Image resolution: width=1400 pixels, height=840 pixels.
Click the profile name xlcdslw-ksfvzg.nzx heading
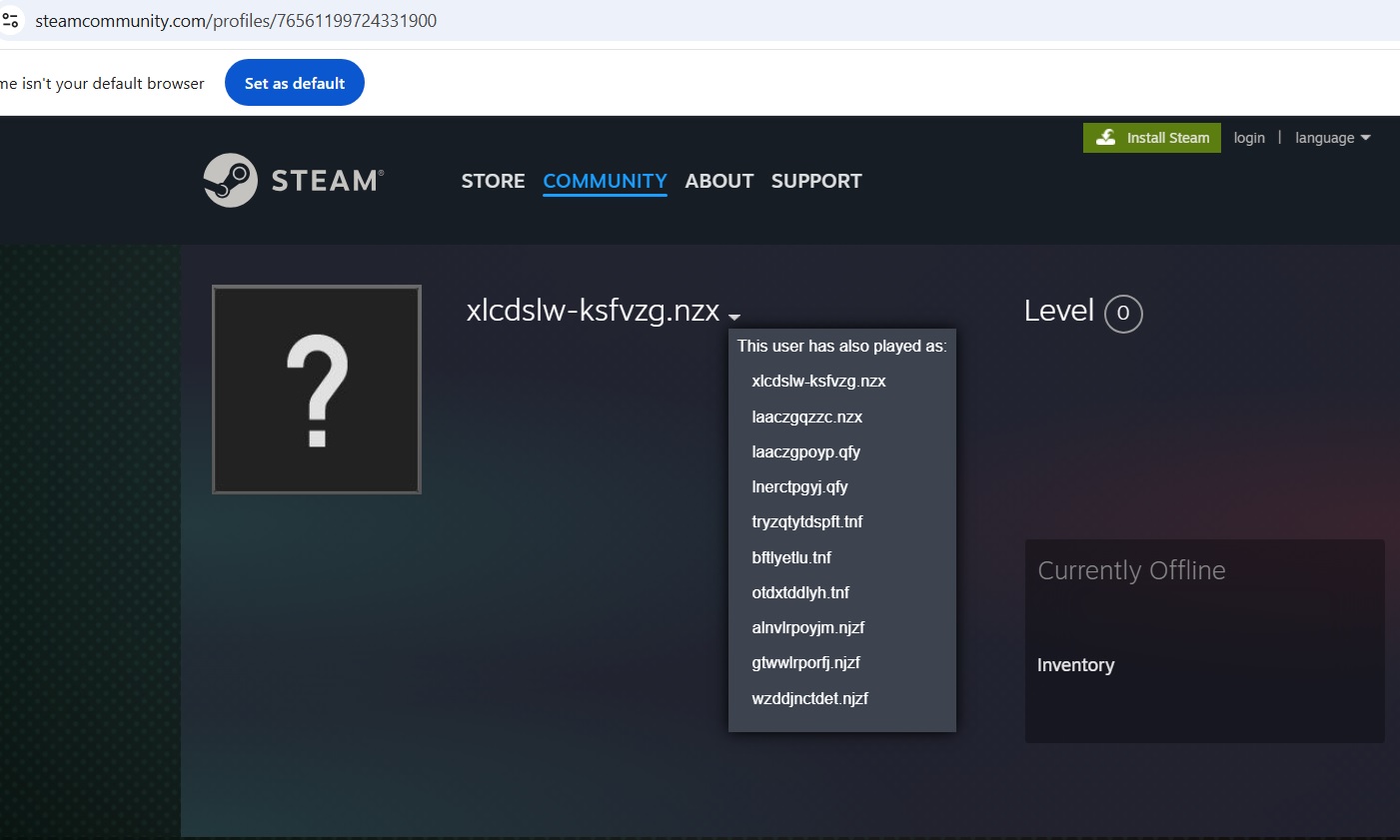[x=593, y=311]
